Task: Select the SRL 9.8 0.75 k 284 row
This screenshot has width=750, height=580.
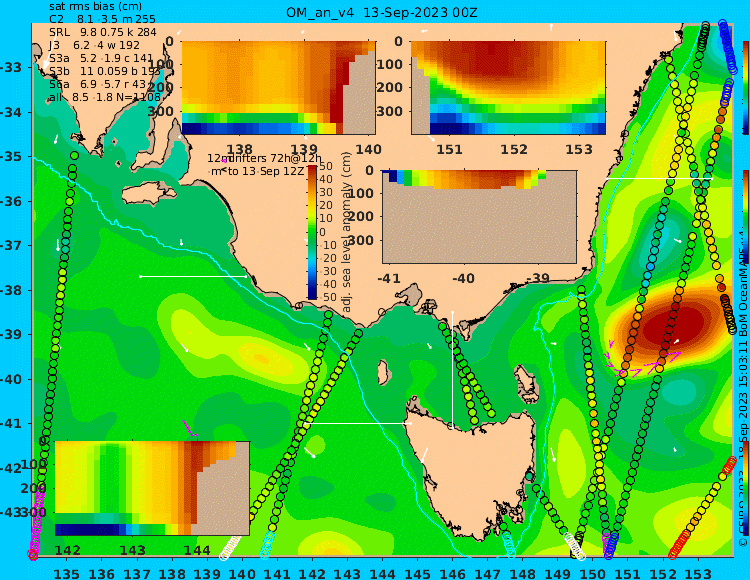Action: (x=103, y=33)
